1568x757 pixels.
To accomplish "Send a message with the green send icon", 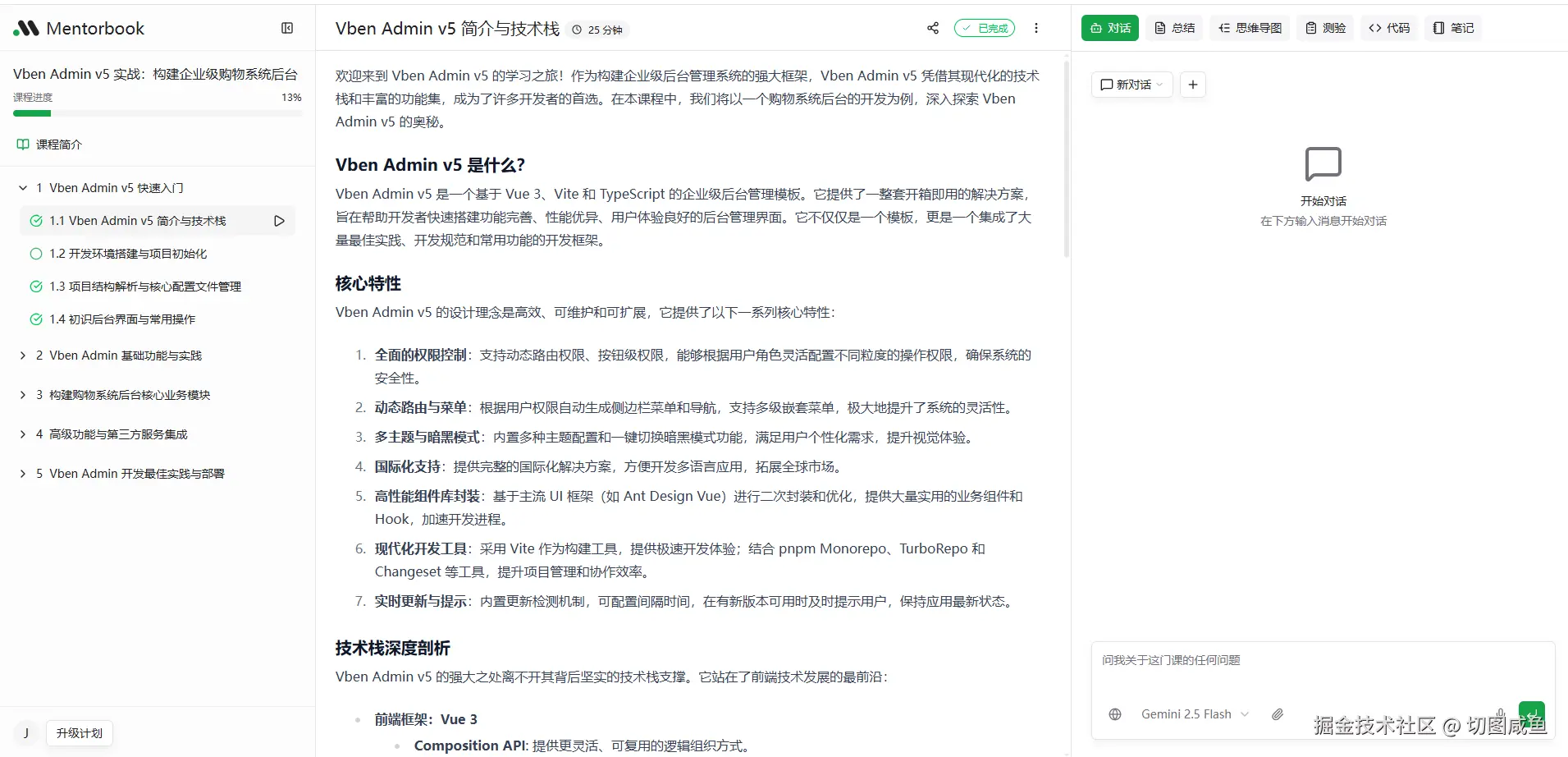I will (x=1531, y=713).
